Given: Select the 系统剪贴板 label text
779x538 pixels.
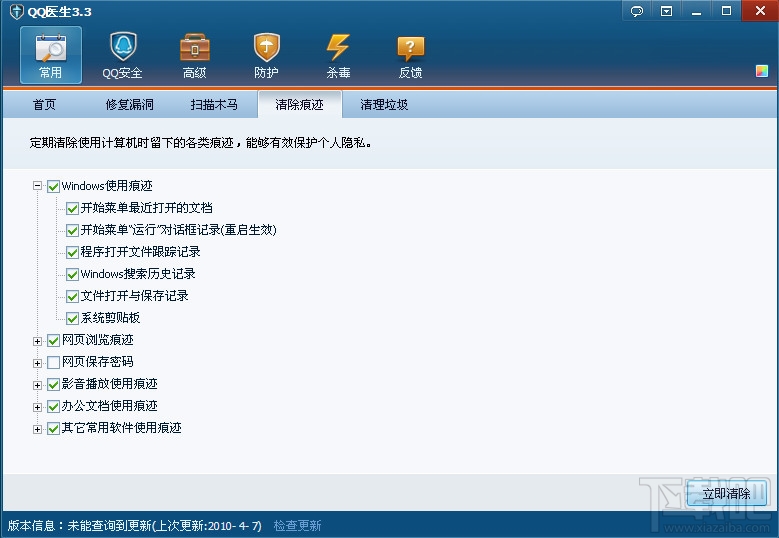Looking at the screenshot, I should (110, 317).
